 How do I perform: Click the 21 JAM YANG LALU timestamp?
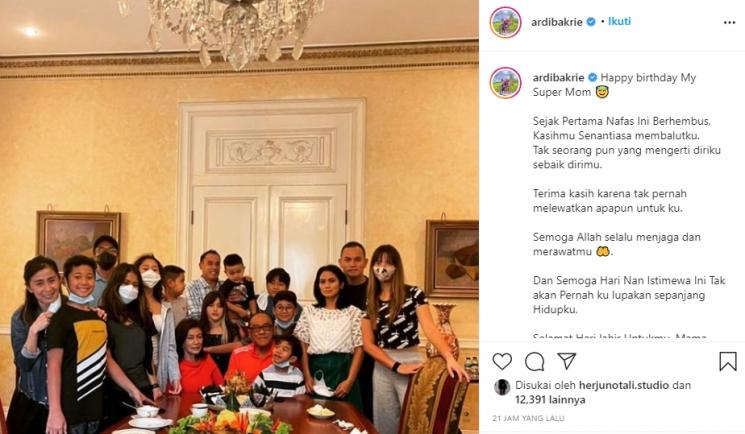[x=528, y=418]
